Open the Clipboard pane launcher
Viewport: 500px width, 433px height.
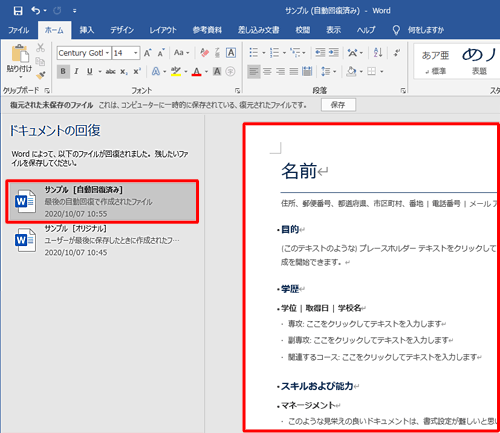47,90
